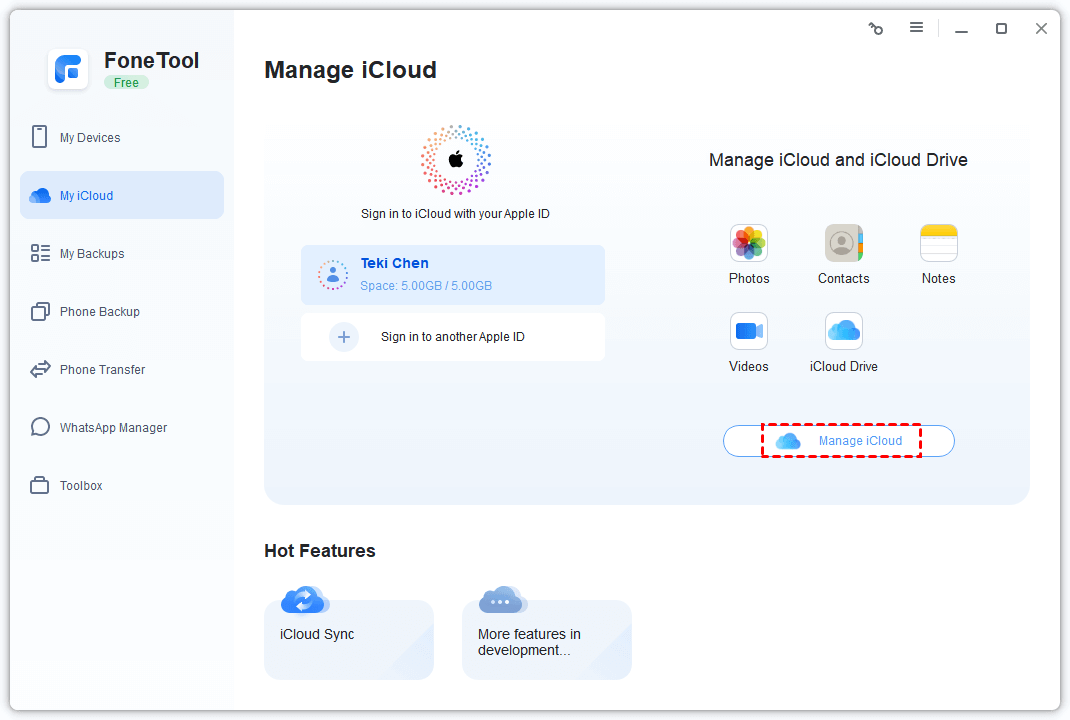Click the FoneTool logo
The image size is (1070, 720).
click(68, 69)
